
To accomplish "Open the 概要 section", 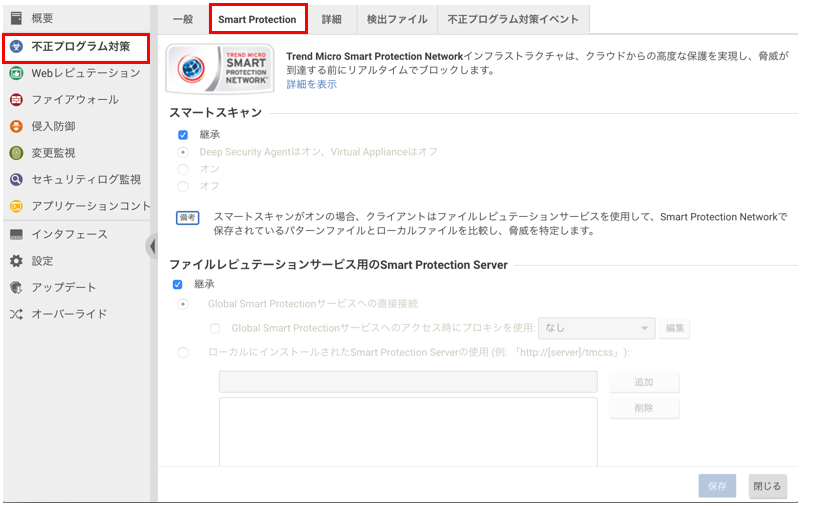I will click(42, 18).
